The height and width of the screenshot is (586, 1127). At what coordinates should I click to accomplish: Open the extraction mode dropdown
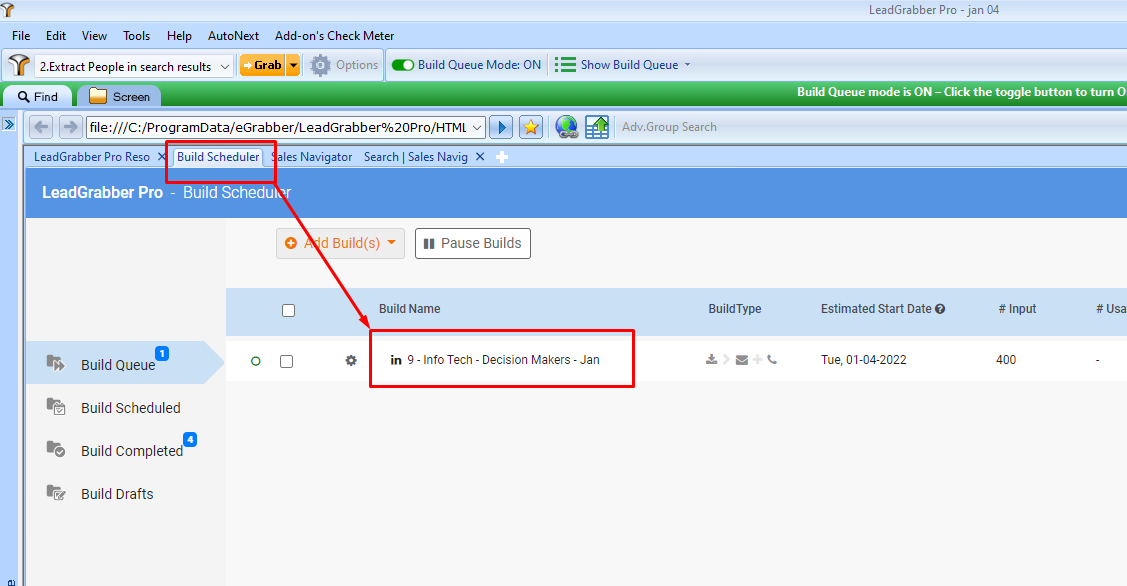(x=224, y=66)
